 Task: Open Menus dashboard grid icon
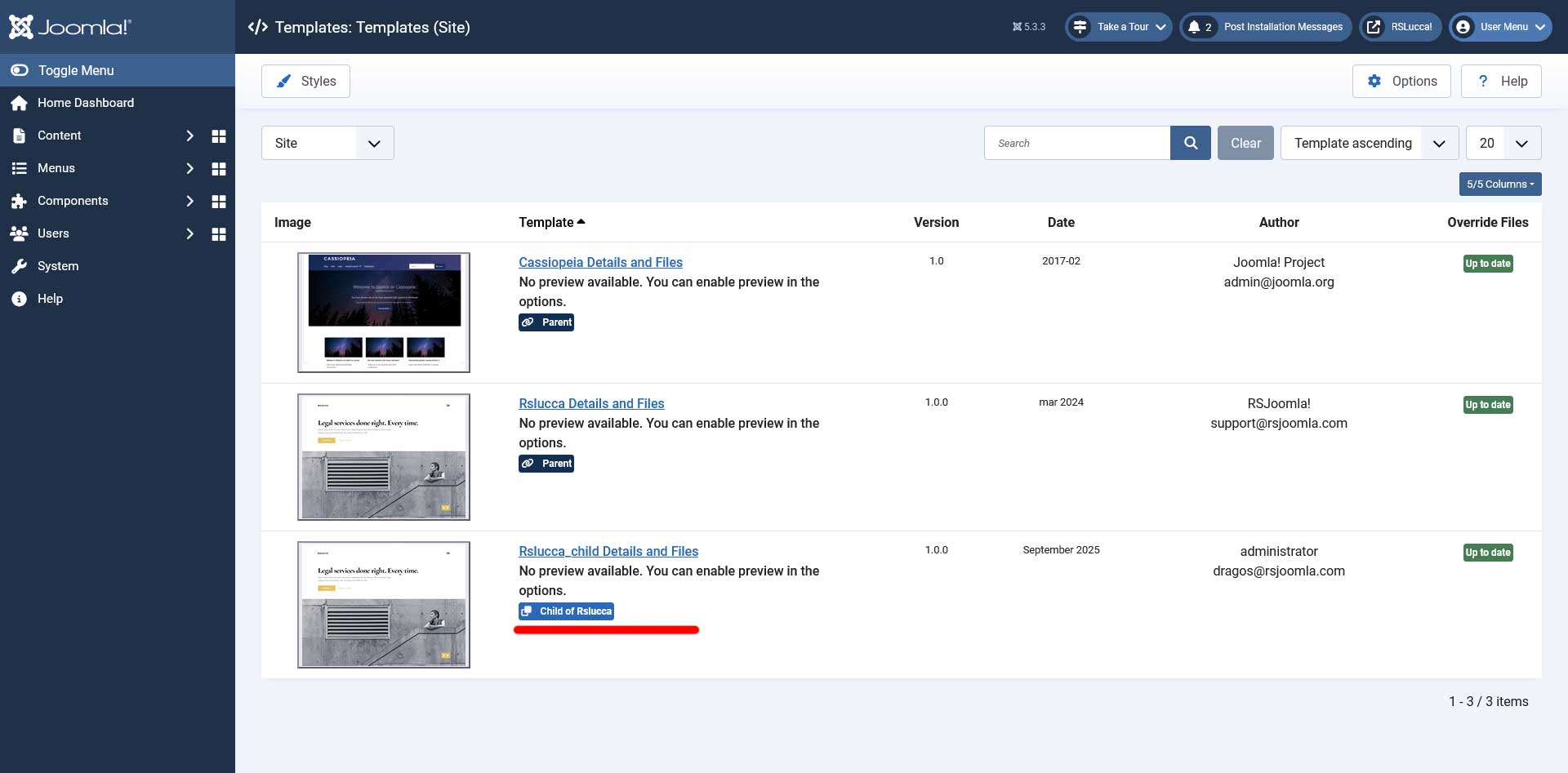tap(219, 169)
